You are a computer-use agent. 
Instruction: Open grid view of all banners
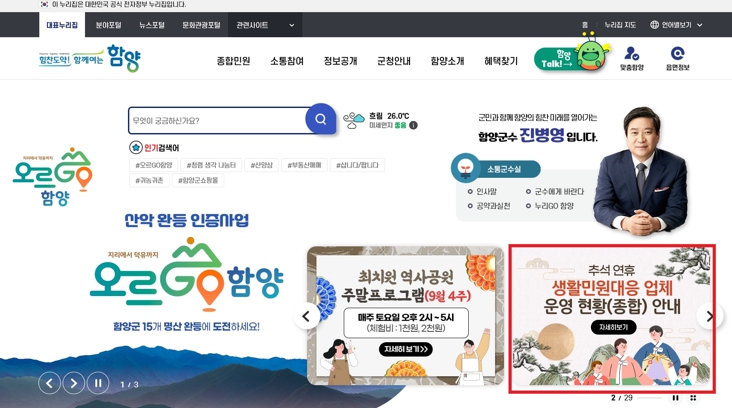coord(693,398)
